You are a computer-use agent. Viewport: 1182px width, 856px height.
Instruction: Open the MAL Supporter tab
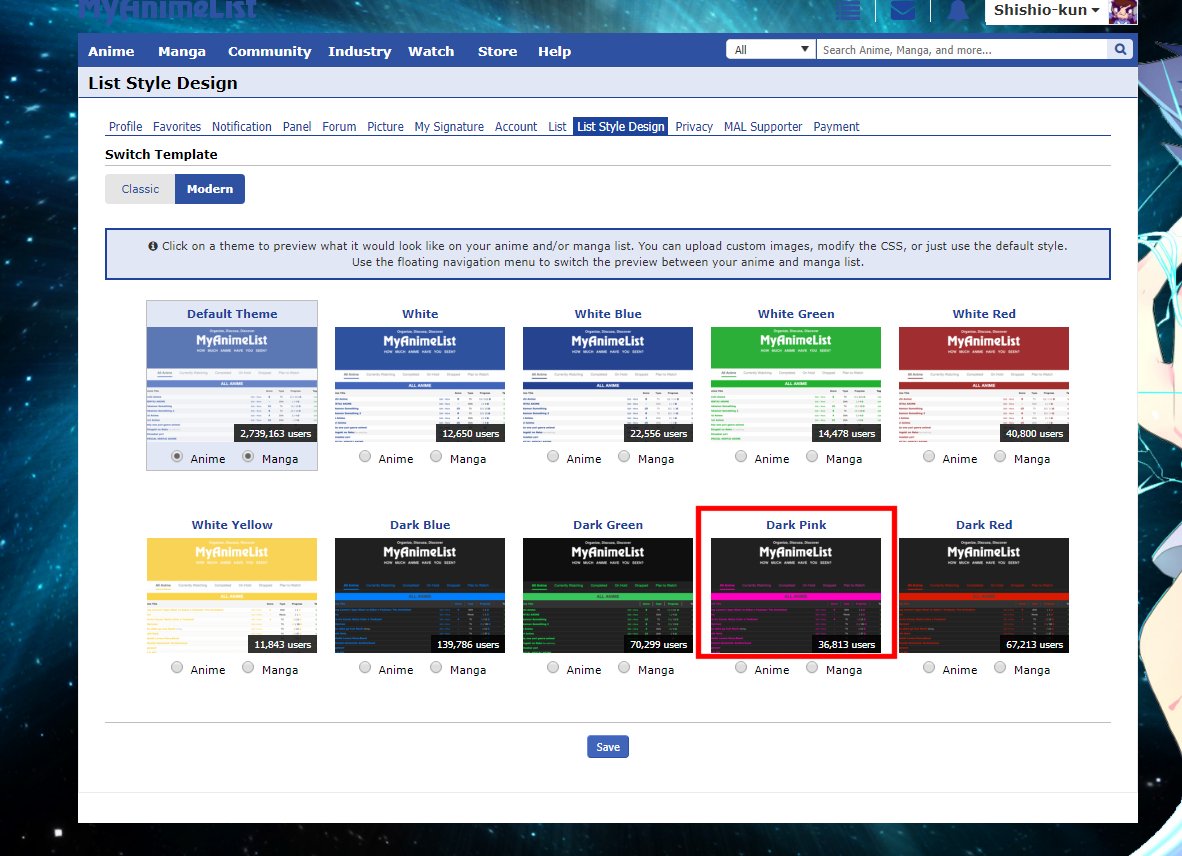click(763, 127)
